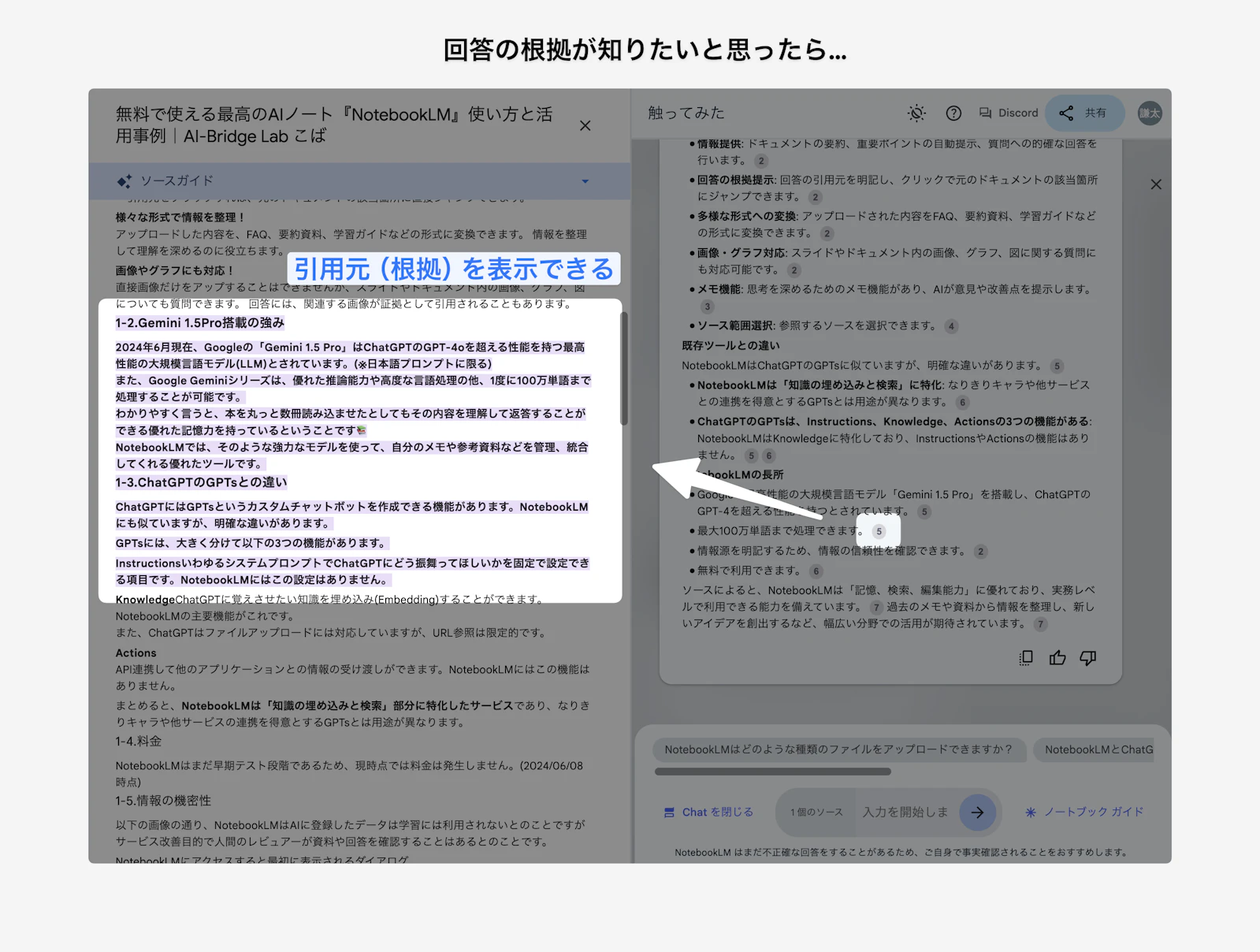Click the GPTsには、大きく分けて highlighted line
The height and width of the screenshot is (952, 1260).
(251, 544)
